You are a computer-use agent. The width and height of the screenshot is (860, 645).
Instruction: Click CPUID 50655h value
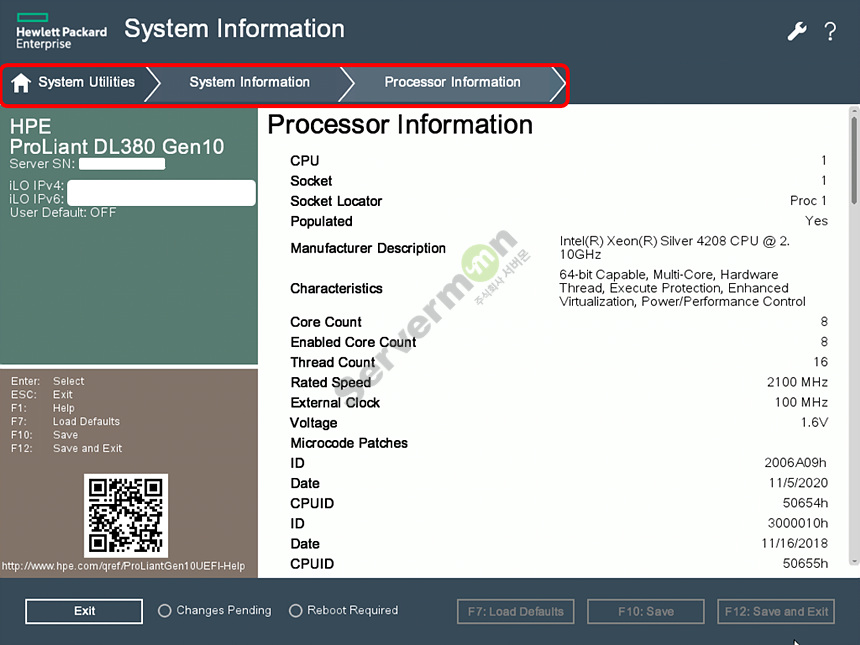(805, 564)
